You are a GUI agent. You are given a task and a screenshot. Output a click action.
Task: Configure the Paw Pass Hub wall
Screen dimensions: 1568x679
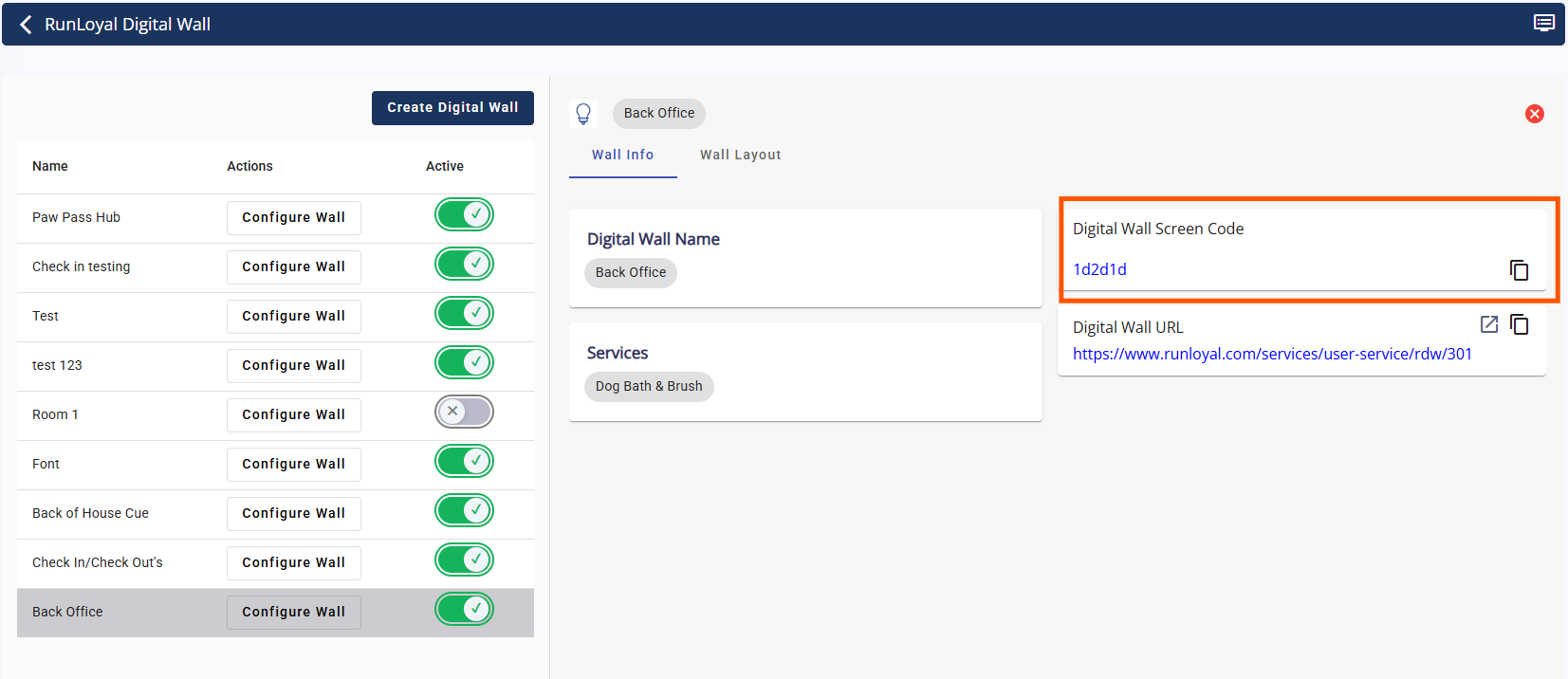coord(294,217)
